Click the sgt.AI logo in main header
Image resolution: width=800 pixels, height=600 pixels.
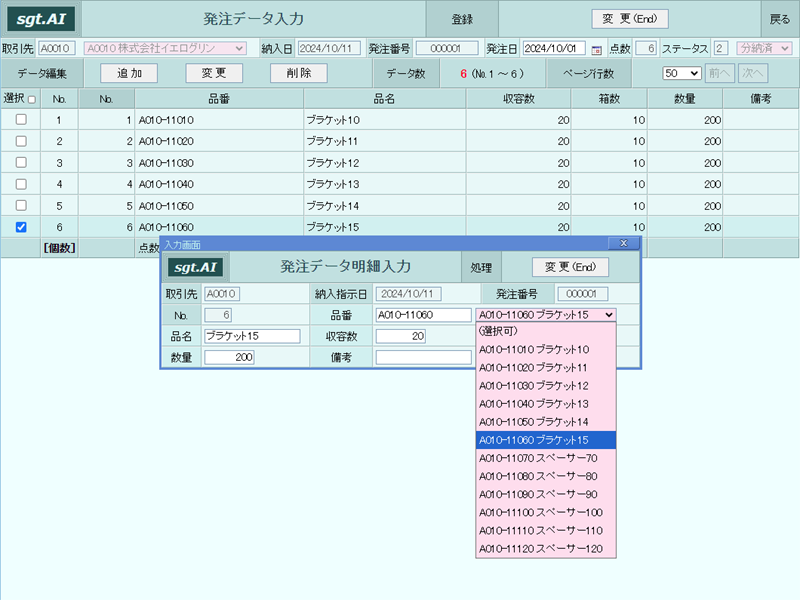click(x=41, y=19)
